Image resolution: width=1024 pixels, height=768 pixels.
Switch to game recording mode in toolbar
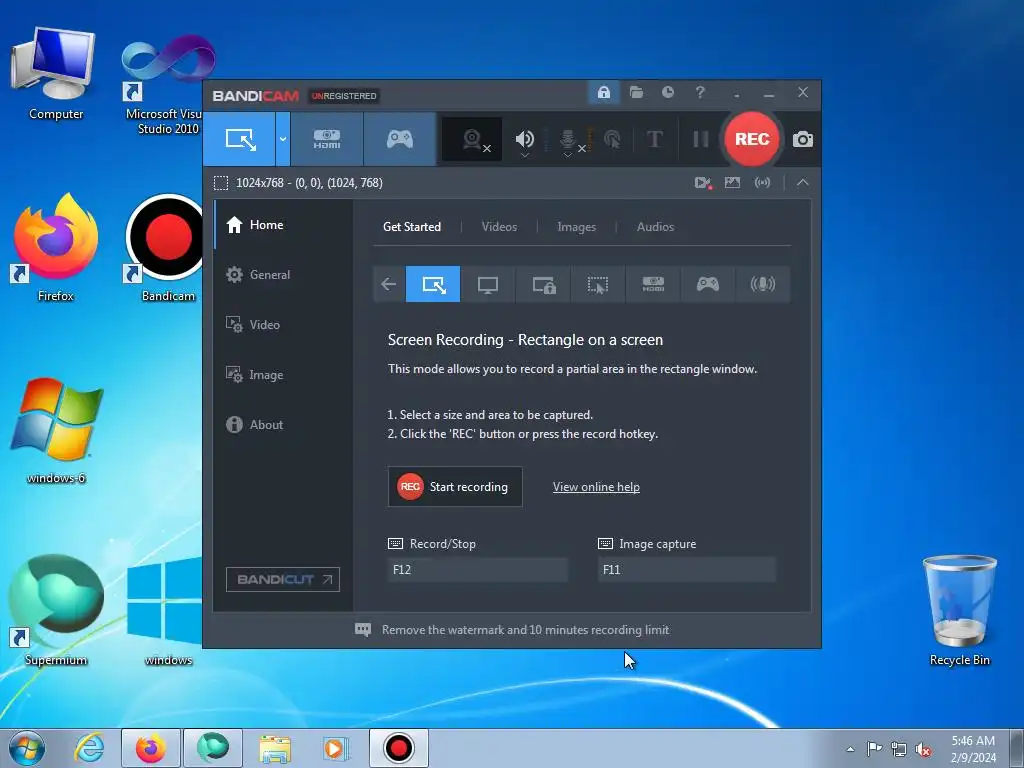pos(400,139)
